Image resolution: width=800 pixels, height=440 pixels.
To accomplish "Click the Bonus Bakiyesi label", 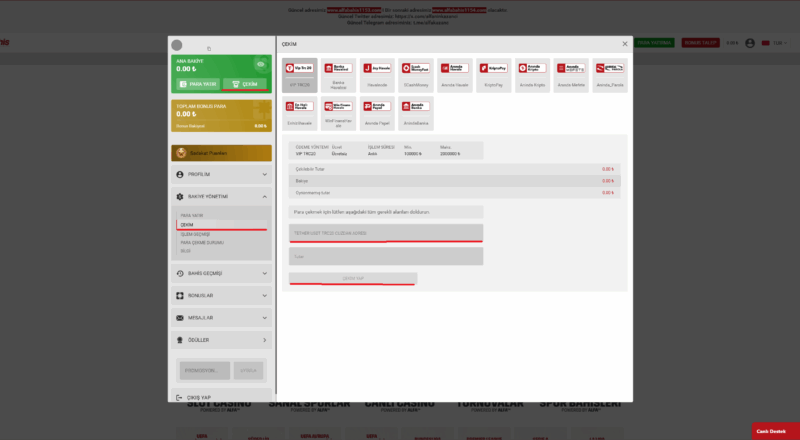I will pos(190,126).
